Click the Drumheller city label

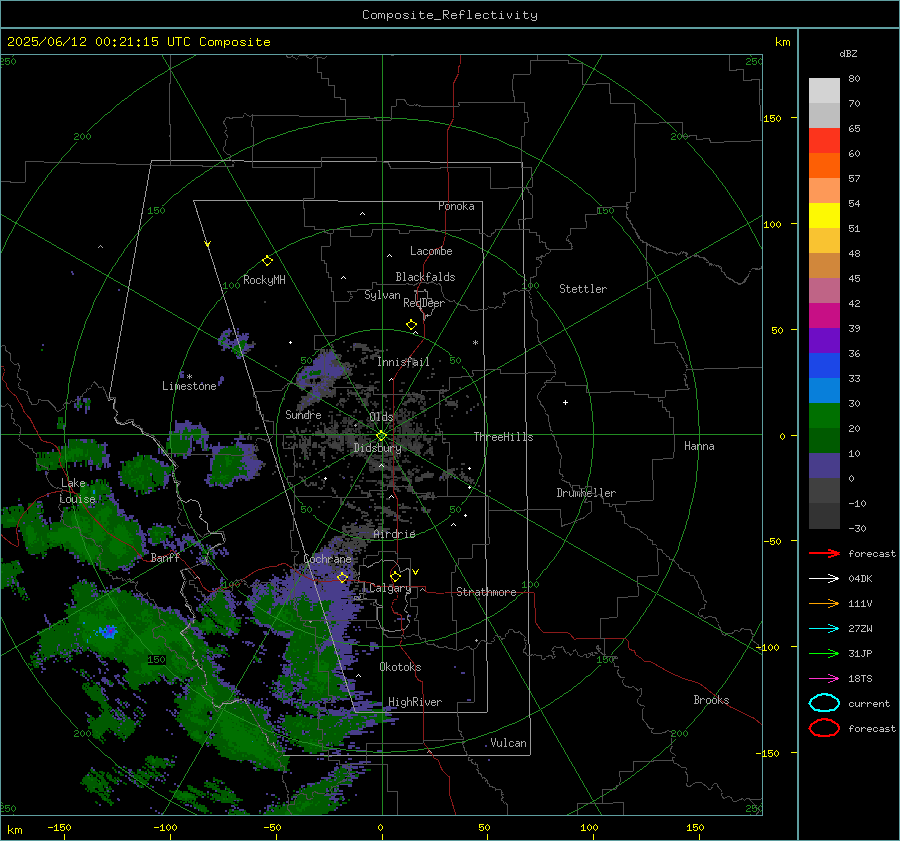586,493
